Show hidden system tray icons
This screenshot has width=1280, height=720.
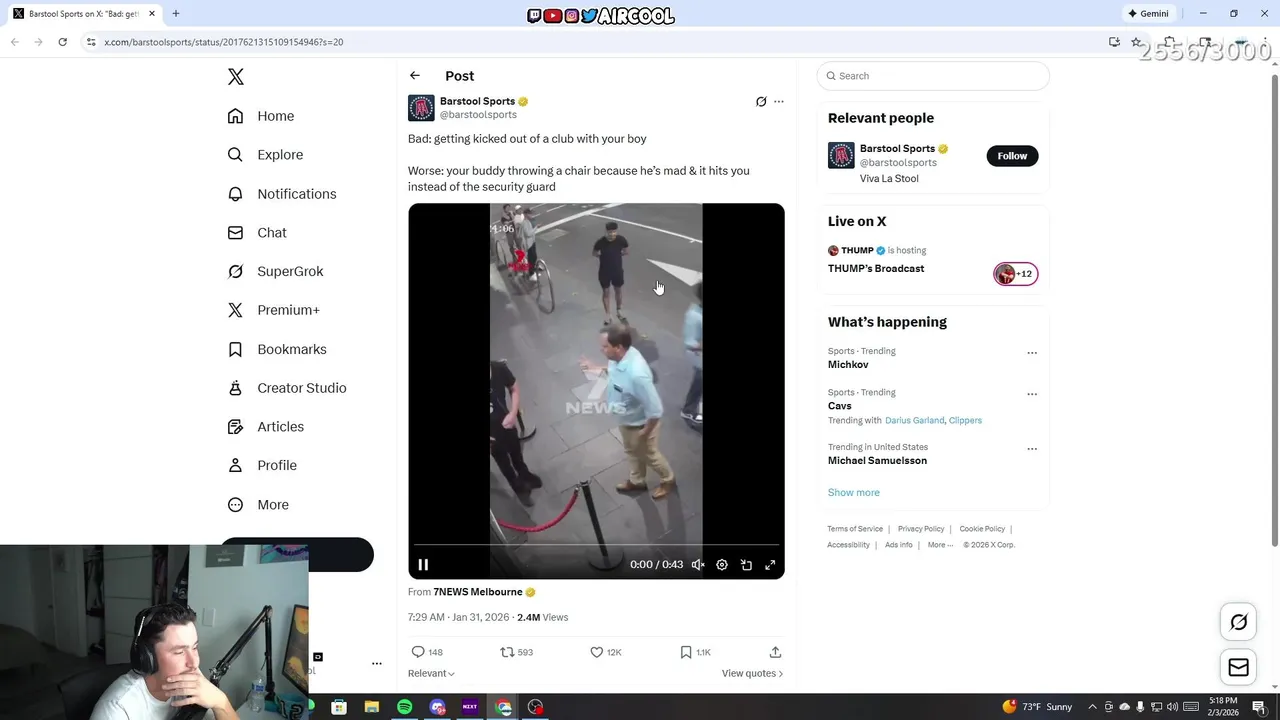[x=1092, y=707]
